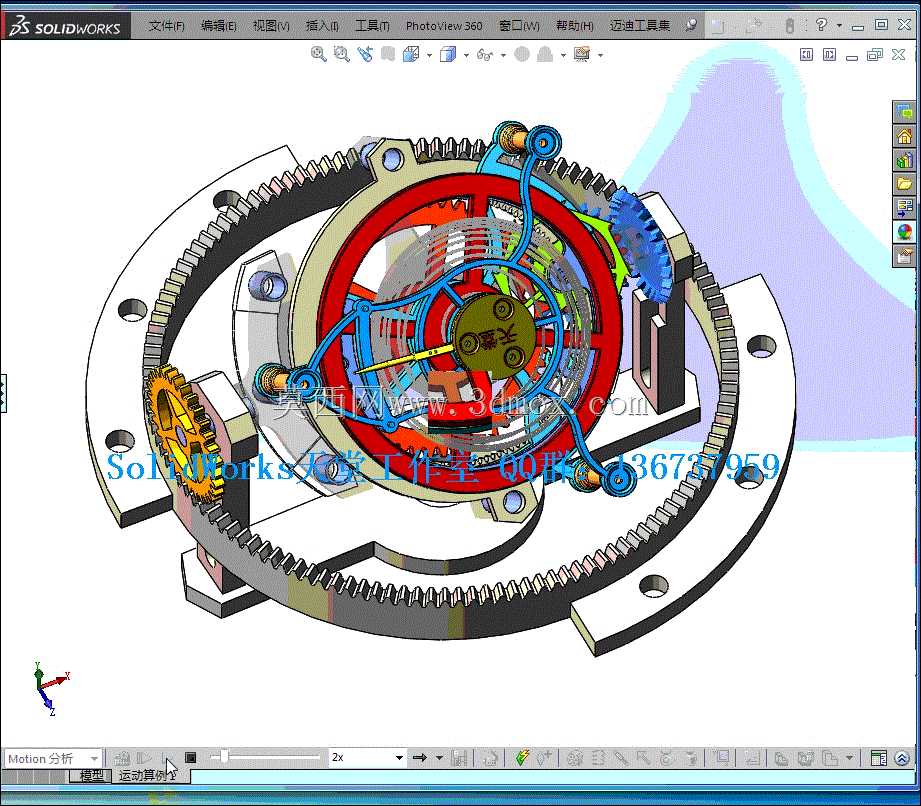Image resolution: width=921 pixels, height=806 pixels.
Task: Click the View Settings monitor icon
Action: click(582, 55)
